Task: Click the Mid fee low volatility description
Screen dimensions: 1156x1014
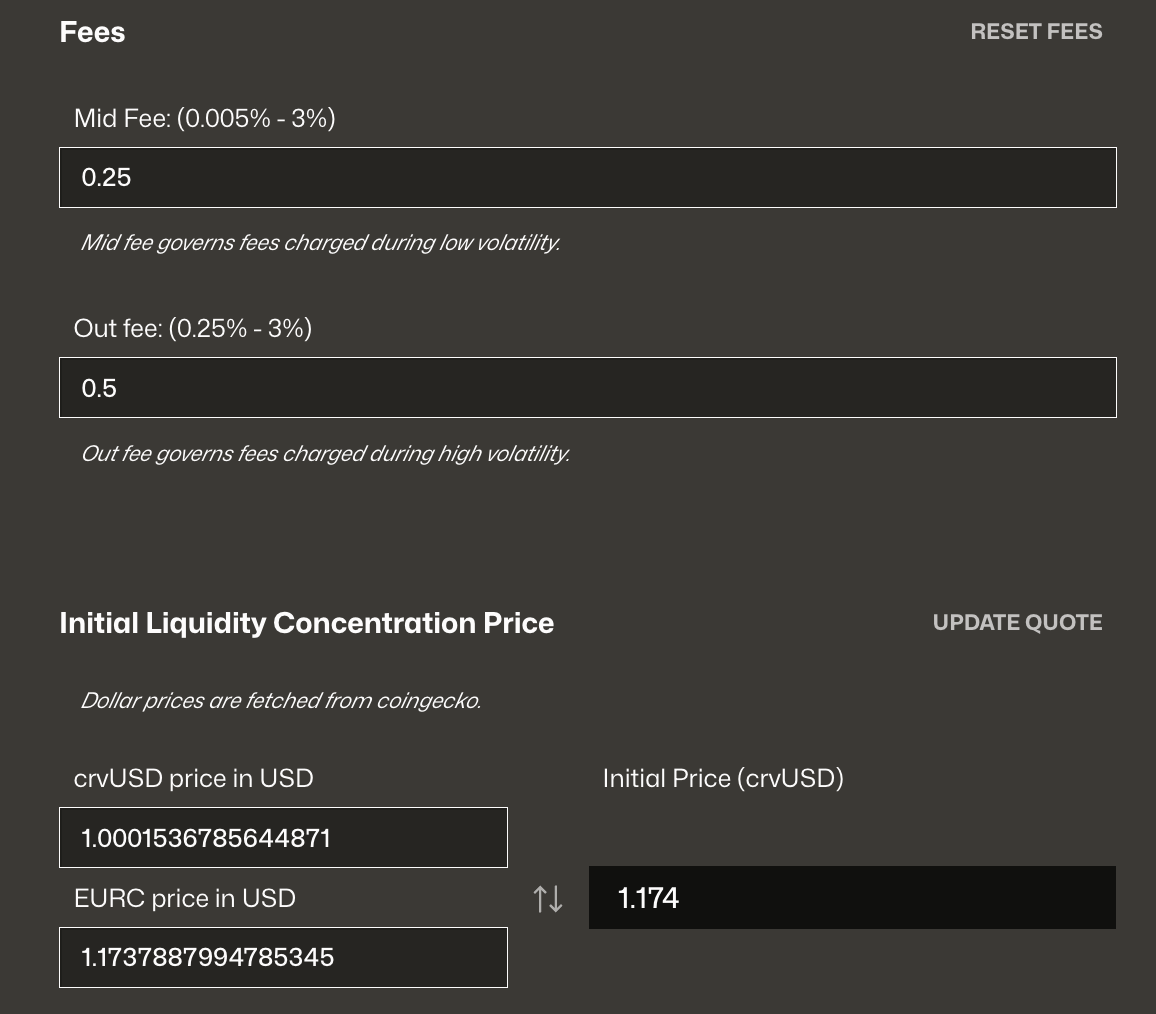Action: coord(320,243)
